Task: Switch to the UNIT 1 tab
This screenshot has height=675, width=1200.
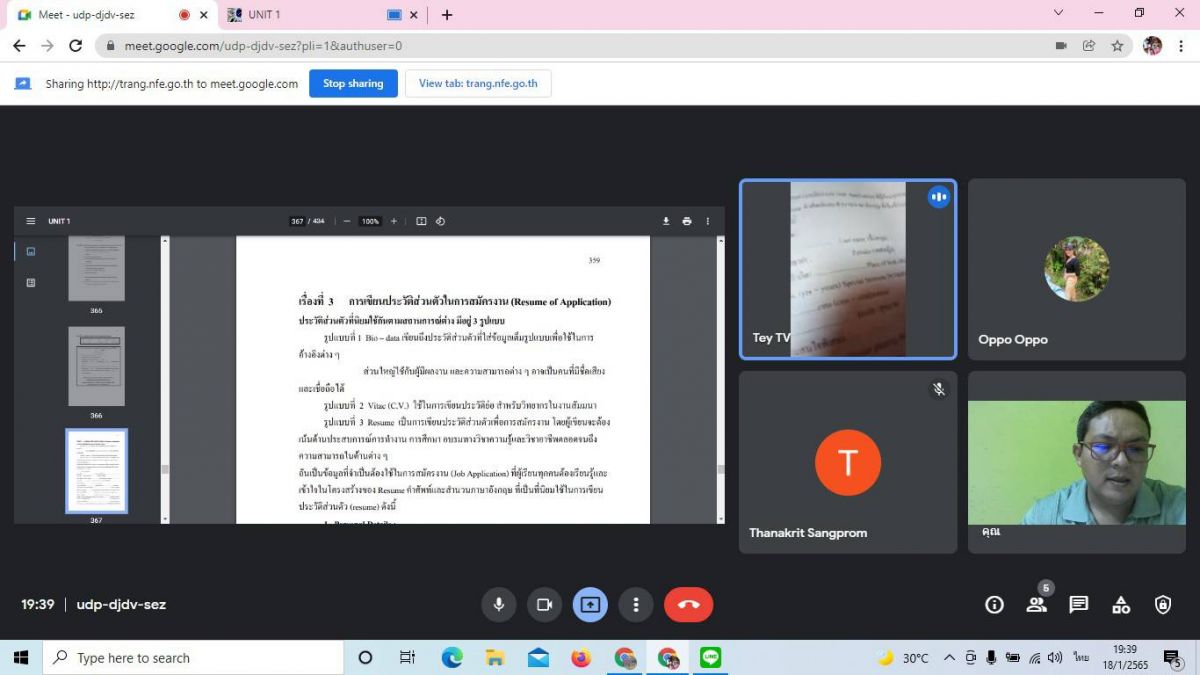Action: pyautogui.click(x=300, y=15)
